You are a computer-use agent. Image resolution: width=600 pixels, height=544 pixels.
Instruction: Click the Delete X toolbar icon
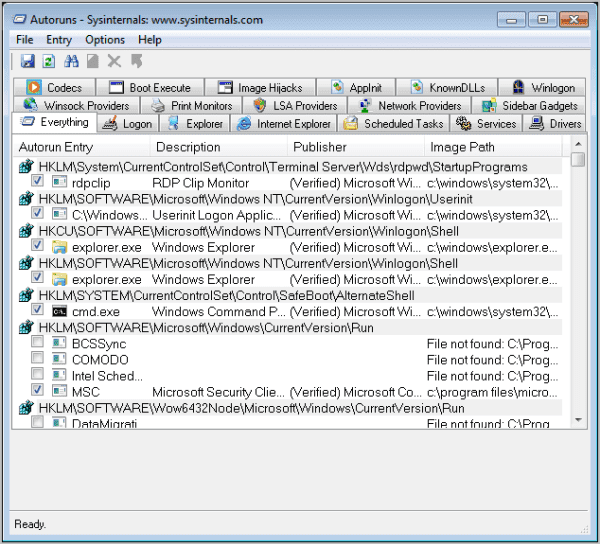[114, 61]
